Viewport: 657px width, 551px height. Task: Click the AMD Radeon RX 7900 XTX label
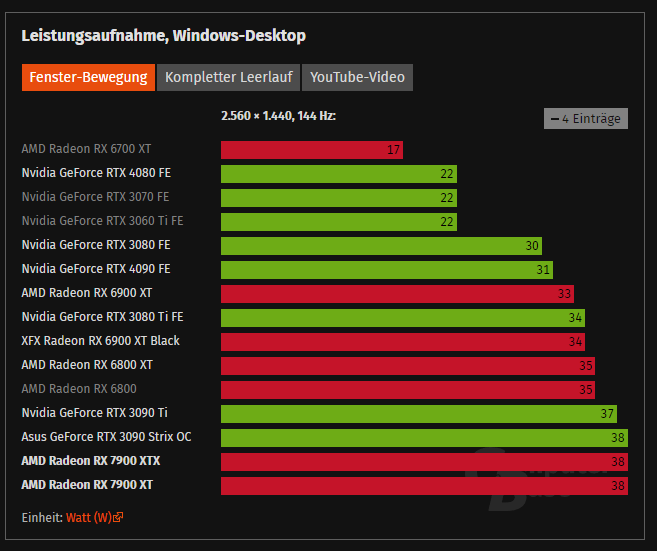click(91, 461)
